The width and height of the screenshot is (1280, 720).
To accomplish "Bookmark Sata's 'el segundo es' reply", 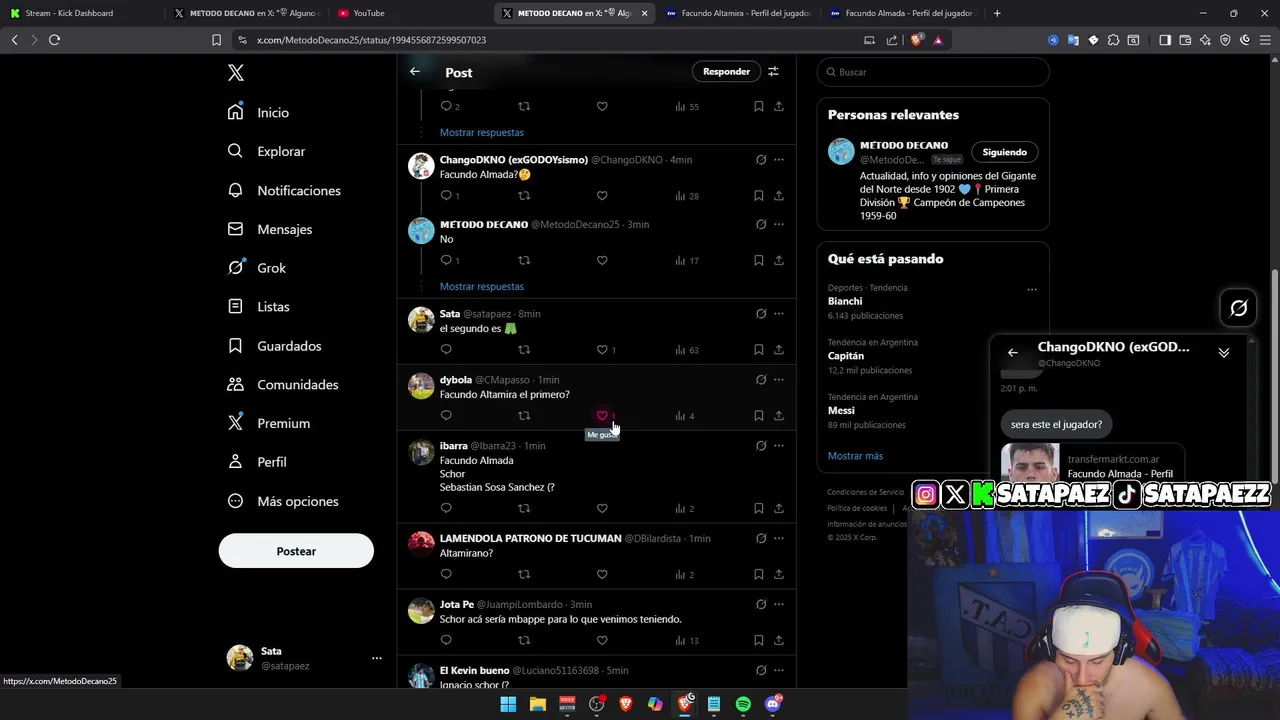I will (759, 350).
